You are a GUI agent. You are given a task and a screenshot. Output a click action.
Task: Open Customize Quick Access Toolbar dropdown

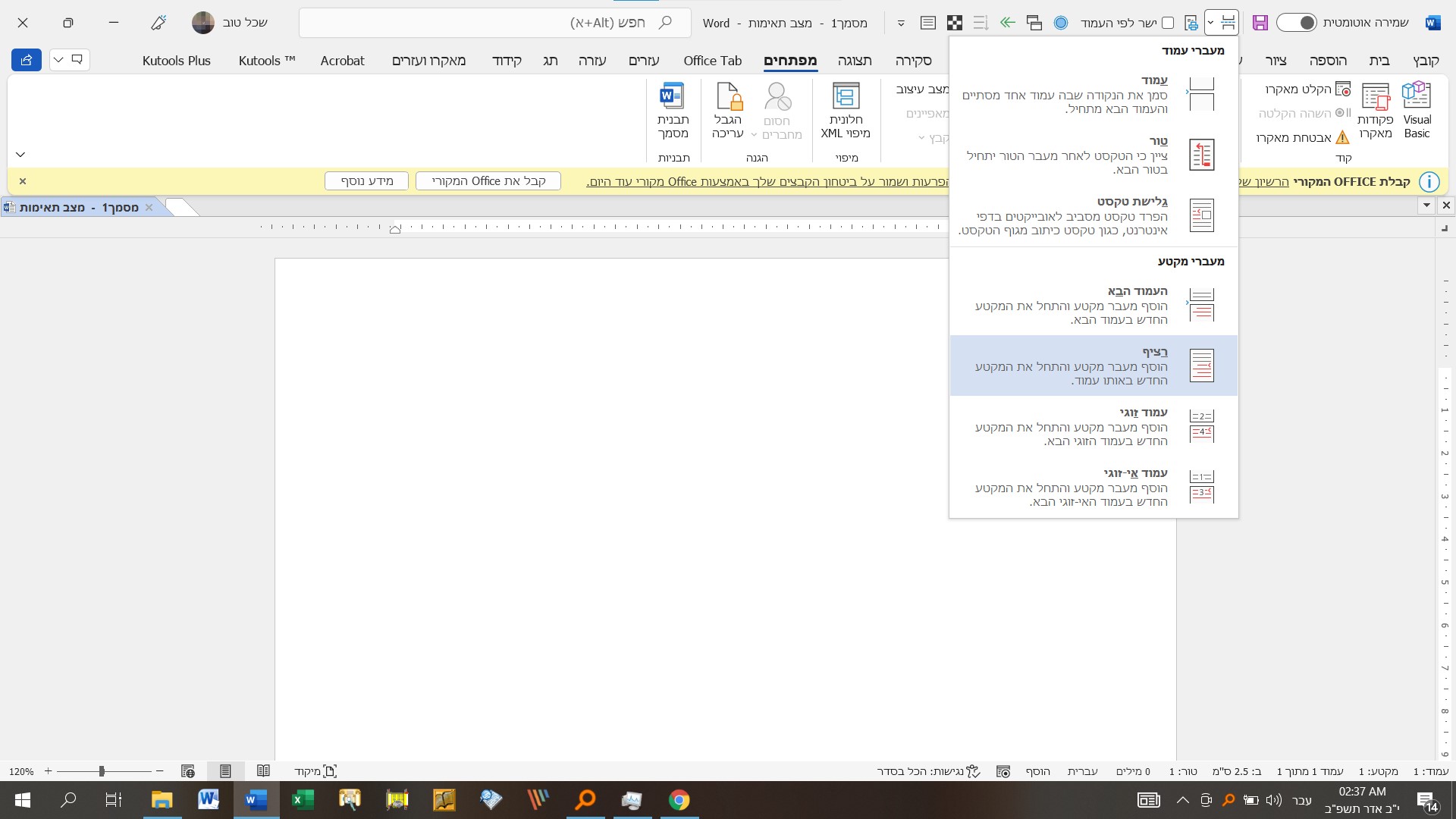point(901,23)
